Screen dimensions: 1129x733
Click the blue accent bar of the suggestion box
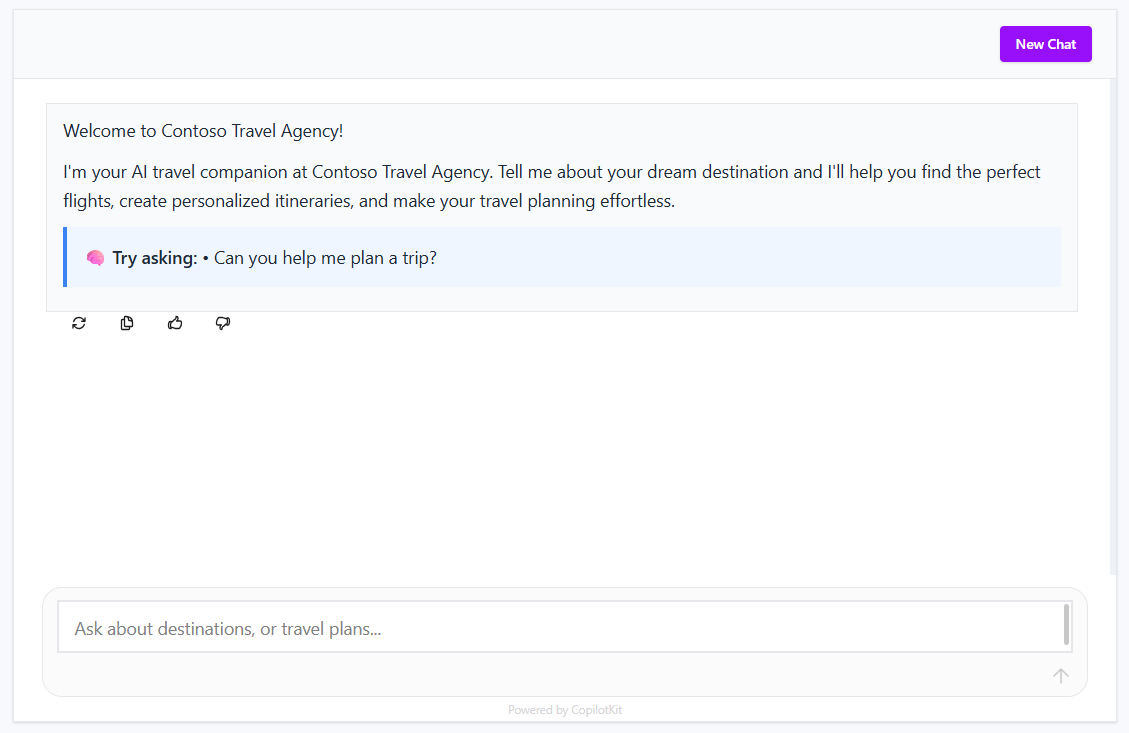click(x=65, y=257)
